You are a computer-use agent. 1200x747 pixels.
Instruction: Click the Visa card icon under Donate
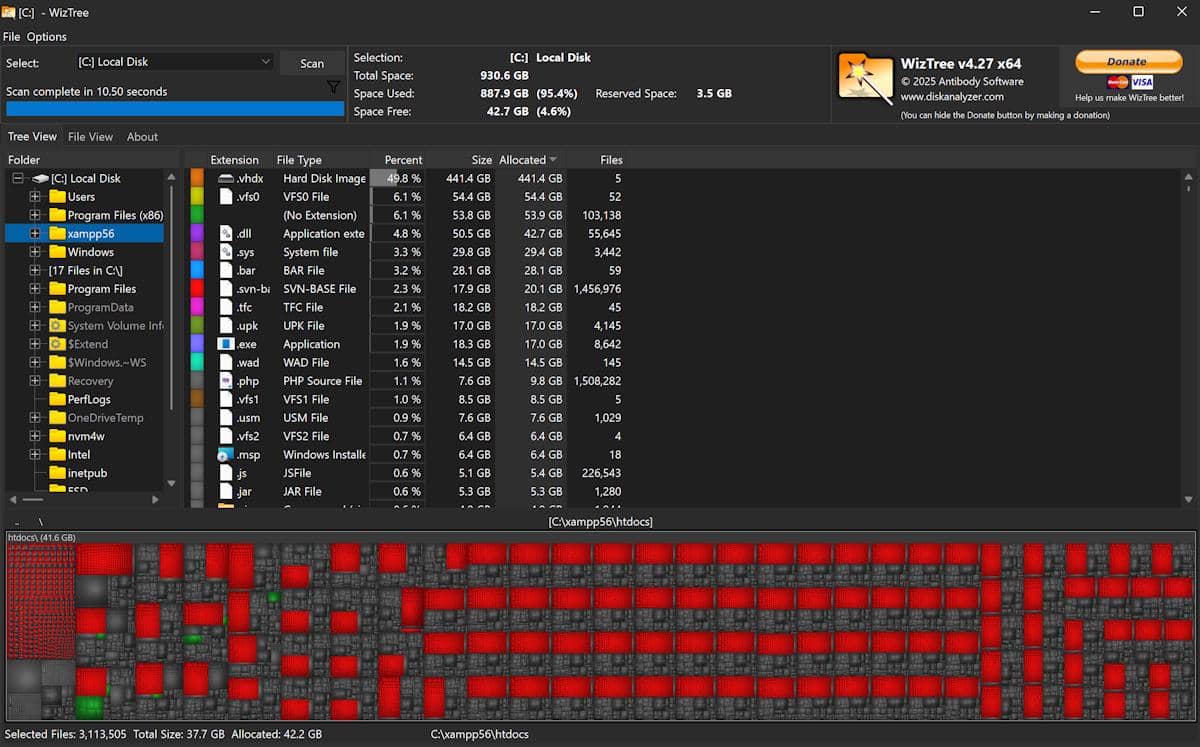click(x=1141, y=81)
